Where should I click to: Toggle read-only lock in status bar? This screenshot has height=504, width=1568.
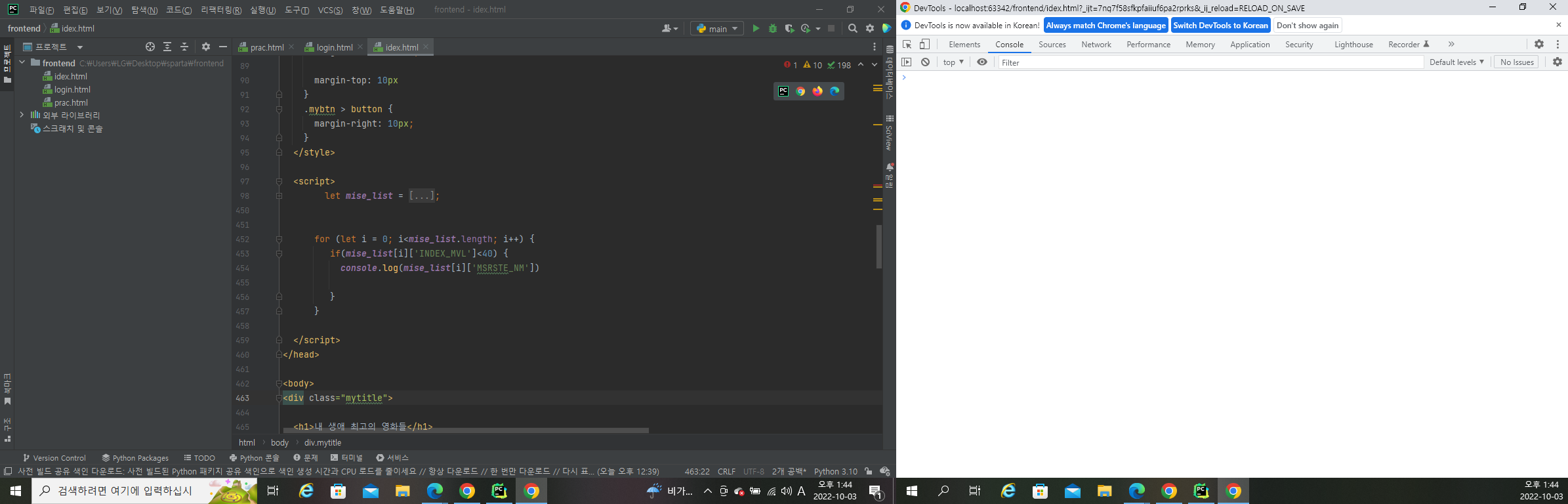point(869,471)
